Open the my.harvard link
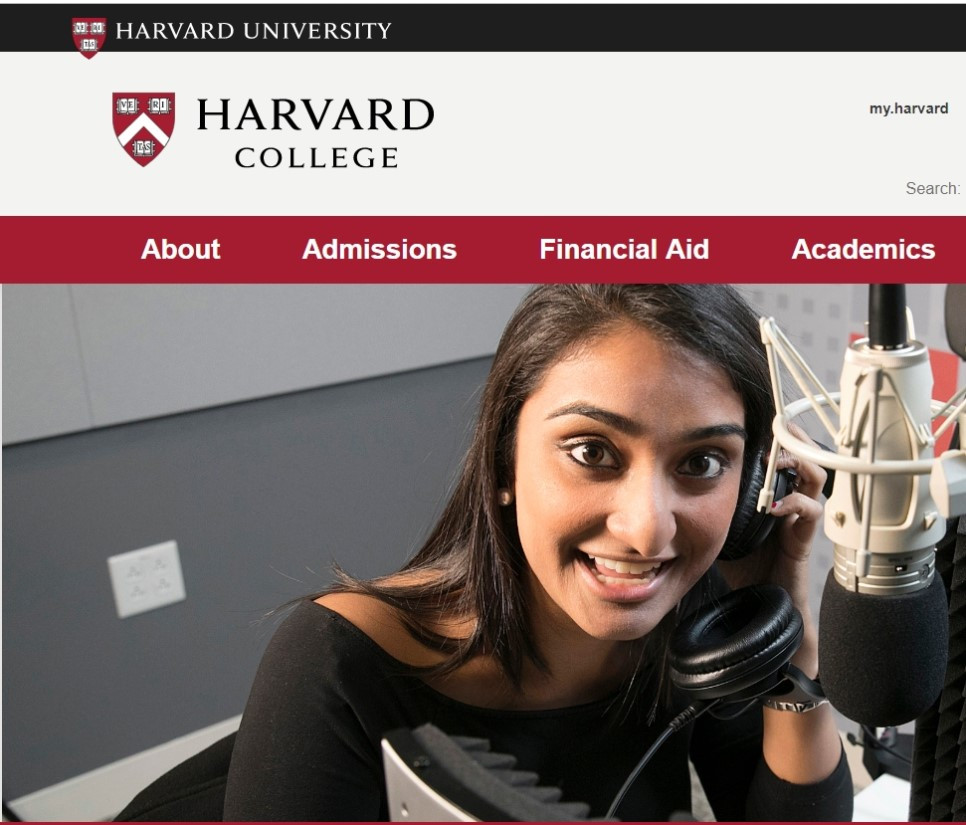The width and height of the screenshot is (966, 825). coord(909,108)
